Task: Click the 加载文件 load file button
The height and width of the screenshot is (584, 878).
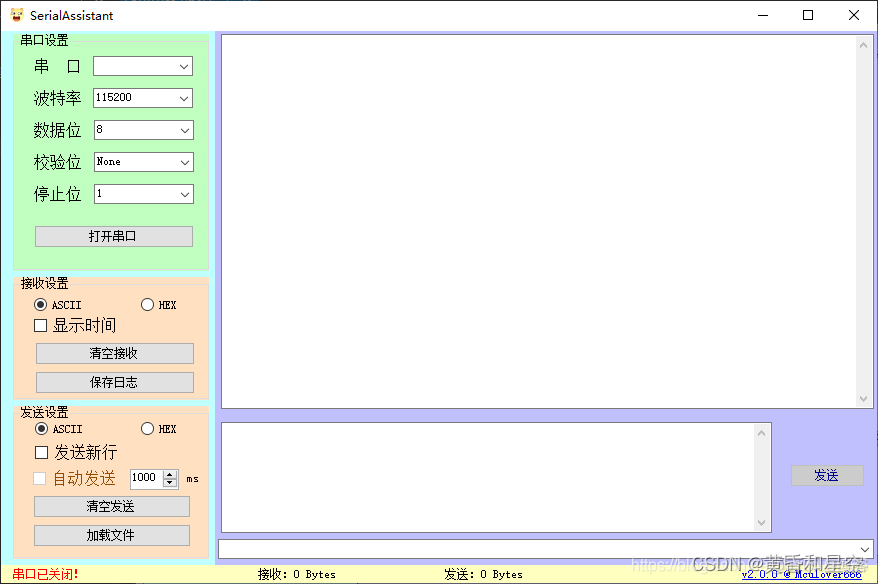Action: [113, 535]
